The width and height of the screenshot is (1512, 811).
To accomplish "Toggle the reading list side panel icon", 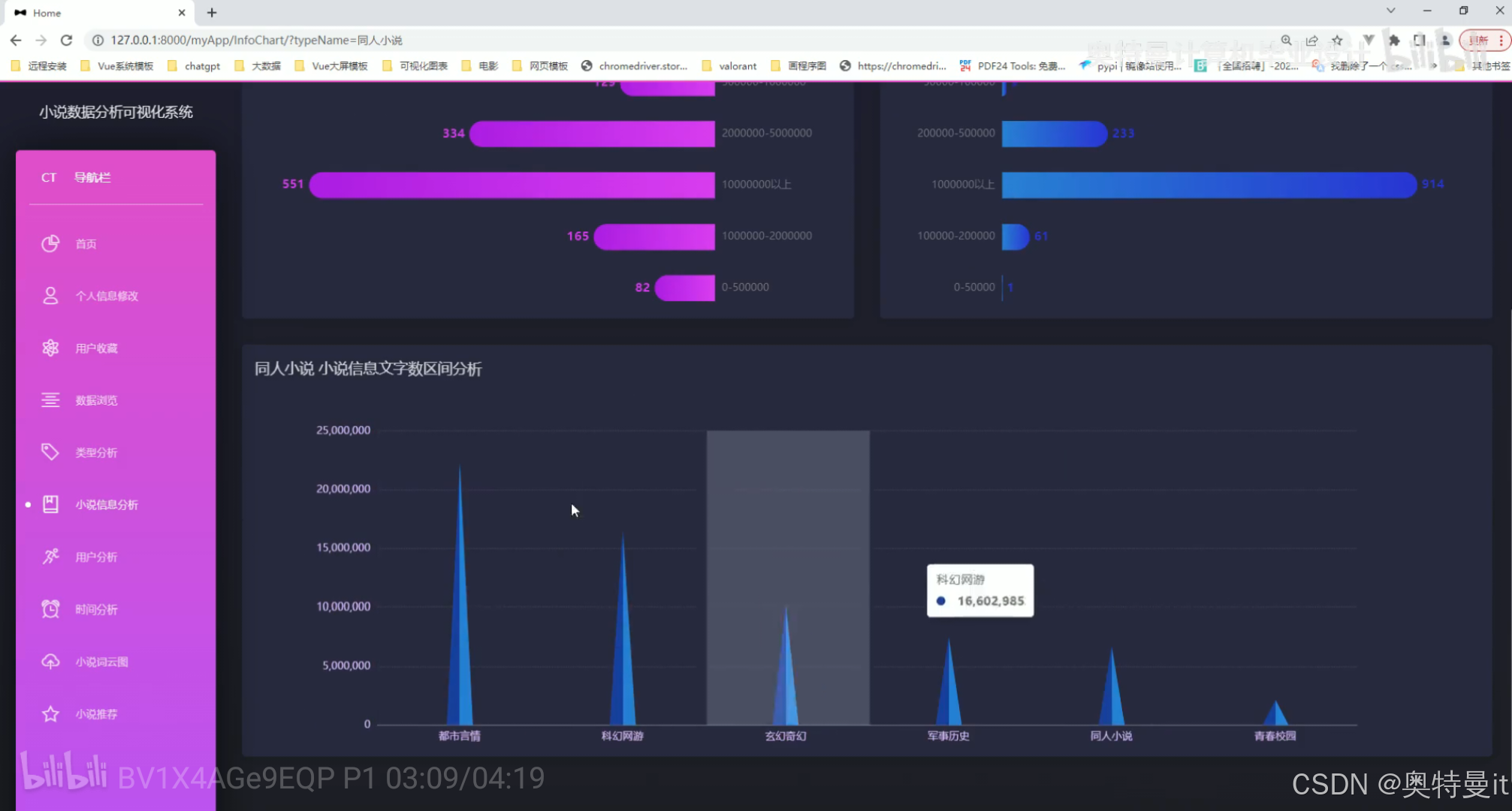I will tap(1420, 41).
